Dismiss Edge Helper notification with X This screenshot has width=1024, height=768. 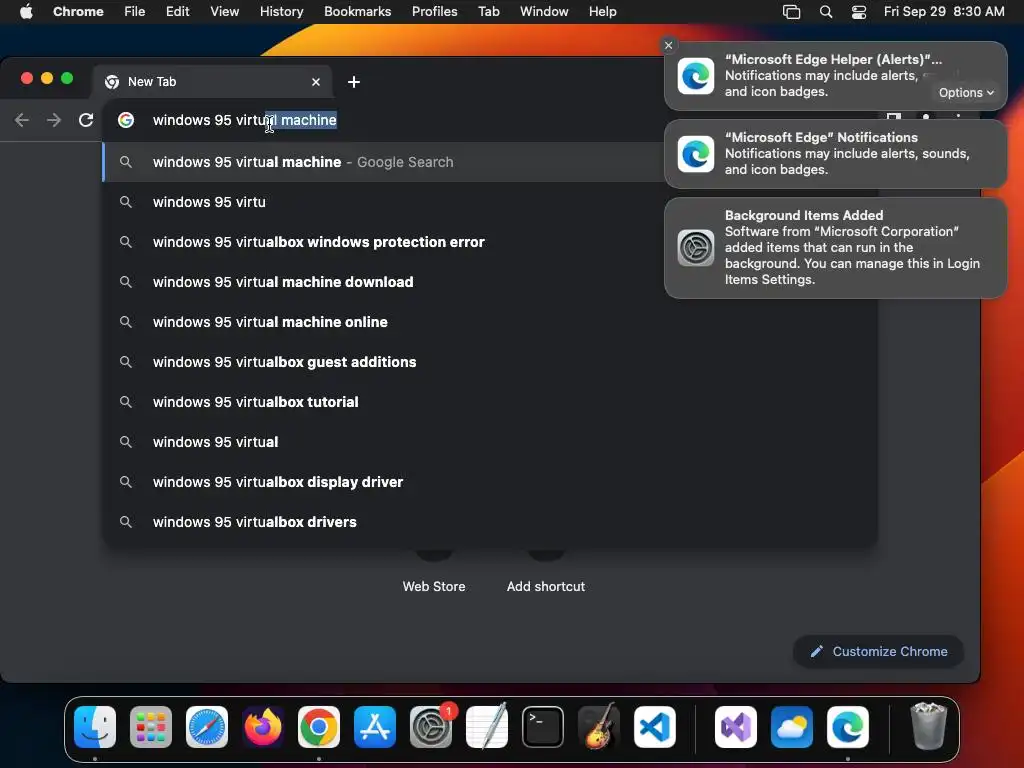coord(668,45)
